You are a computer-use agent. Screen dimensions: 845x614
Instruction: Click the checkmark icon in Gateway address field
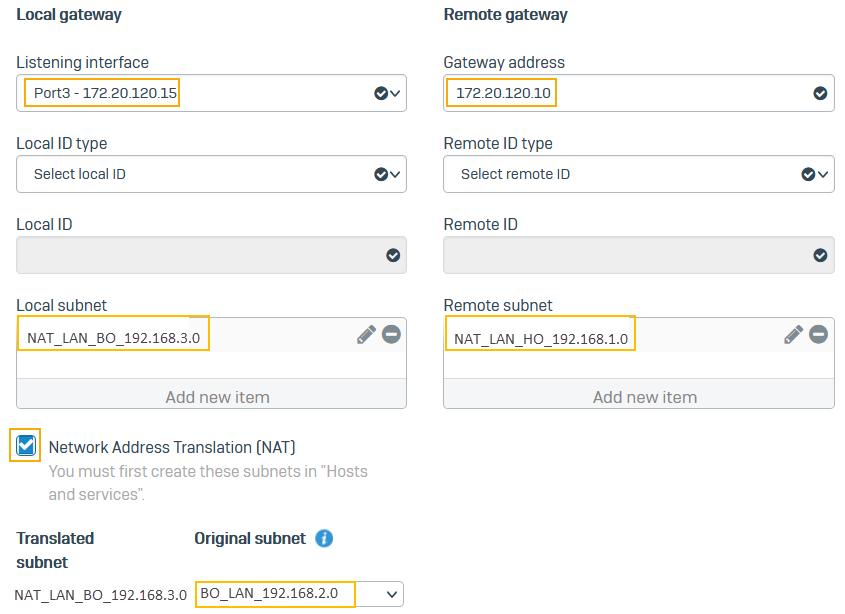coord(820,92)
